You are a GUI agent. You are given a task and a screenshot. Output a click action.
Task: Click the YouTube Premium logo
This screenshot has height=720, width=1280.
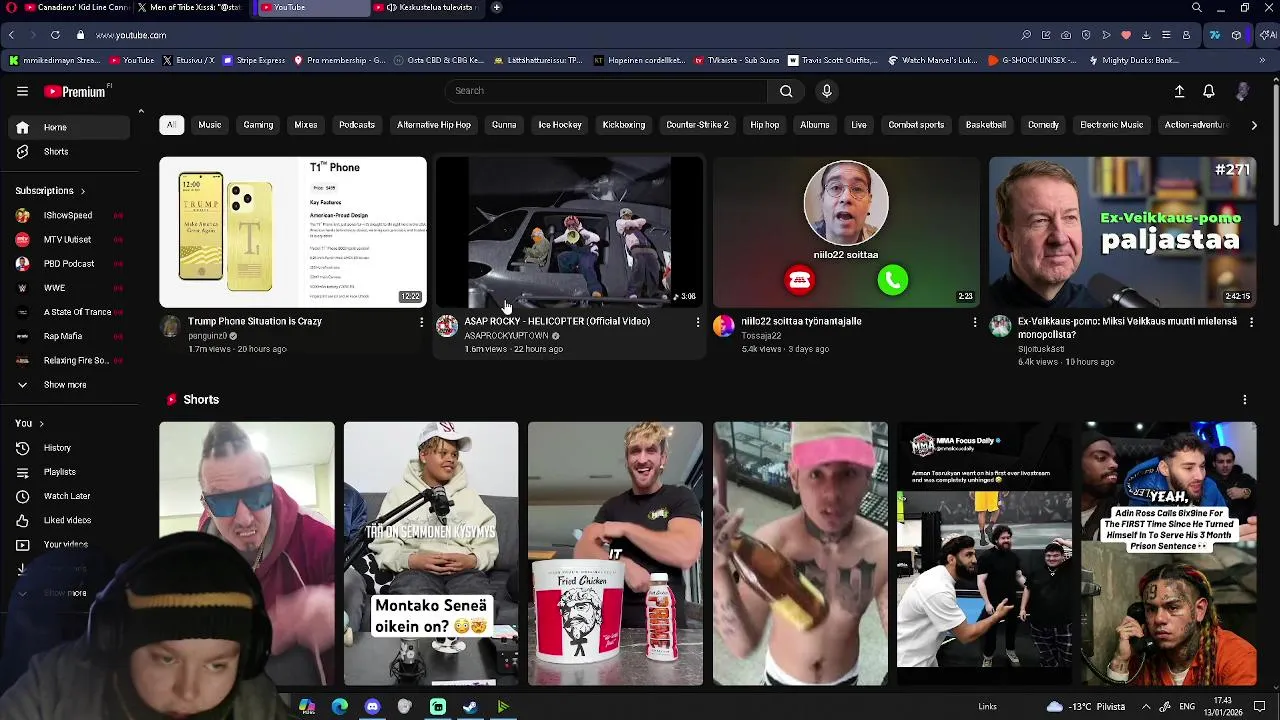76,91
